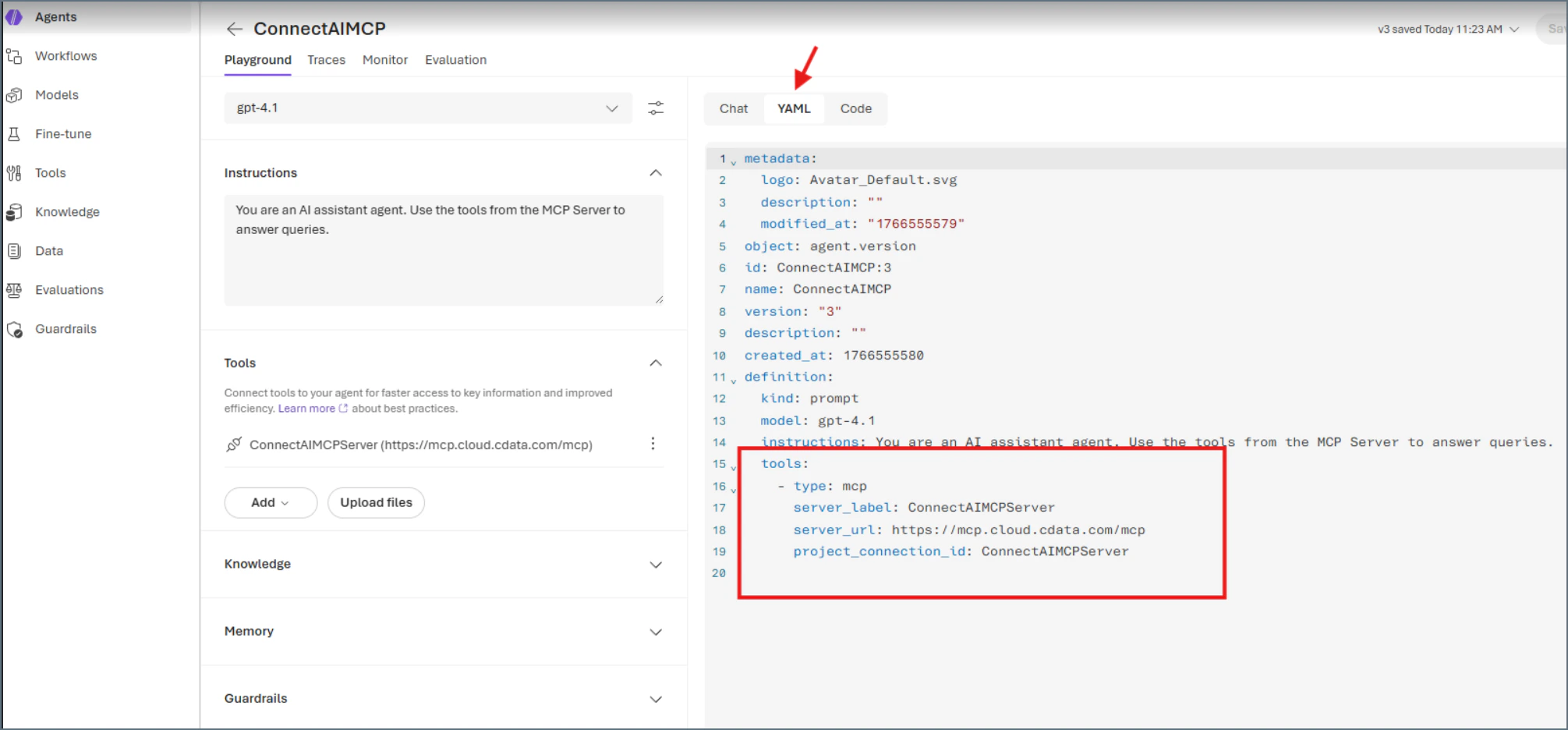Open the Learn more best practices link
1568x730 pixels.
click(306, 408)
